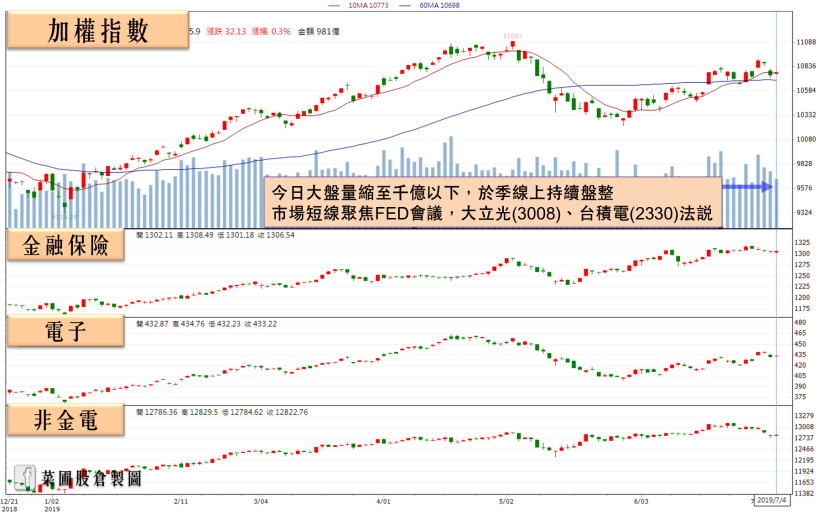
Task: Click the 5/02 date label
Action: coord(506,501)
